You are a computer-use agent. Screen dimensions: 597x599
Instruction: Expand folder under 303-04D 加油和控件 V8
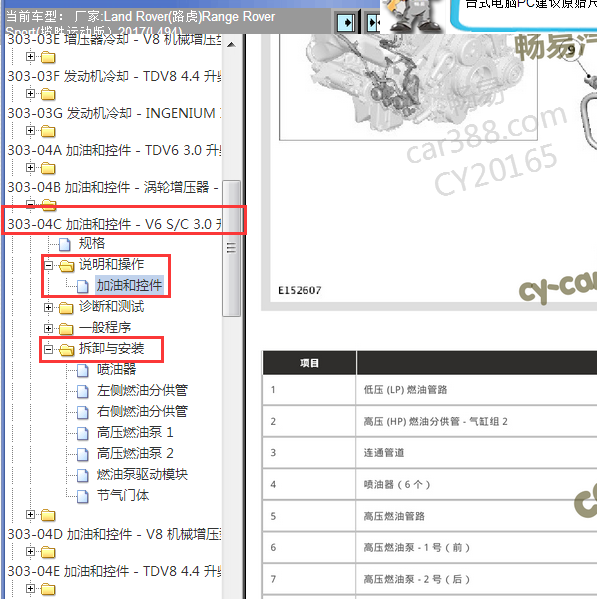point(30,552)
